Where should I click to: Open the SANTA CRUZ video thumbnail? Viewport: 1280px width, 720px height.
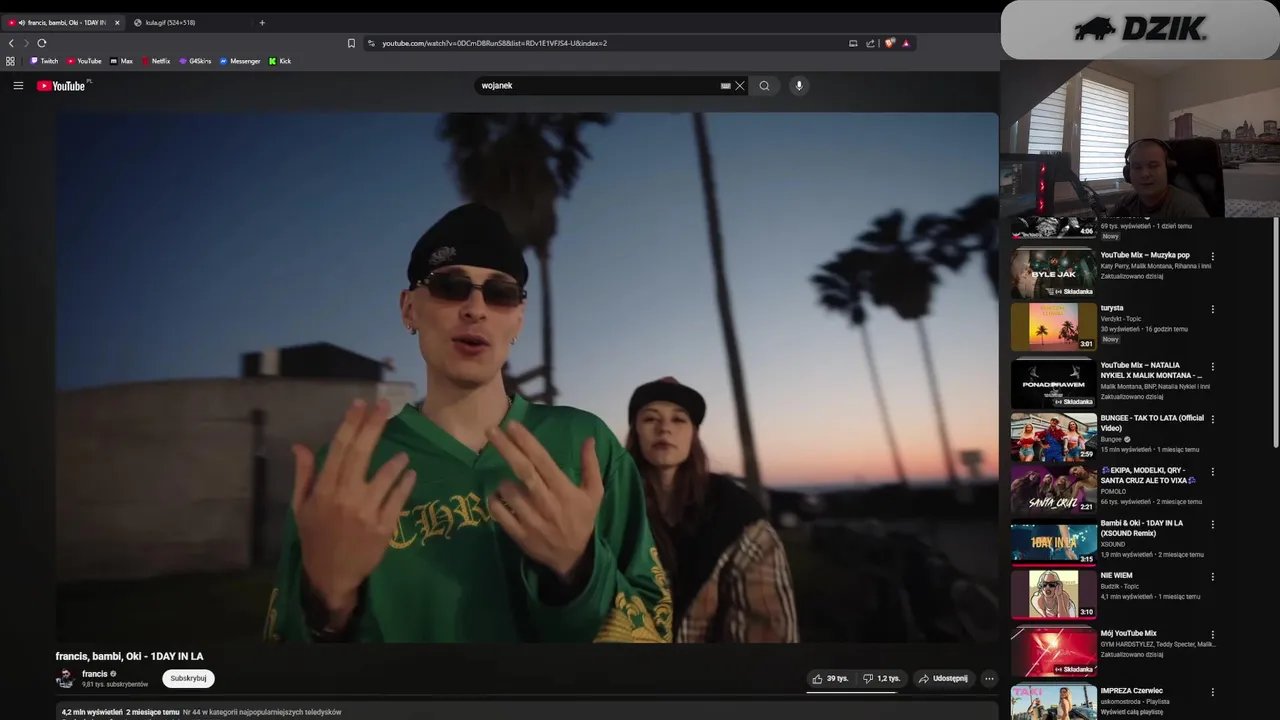point(1054,489)
